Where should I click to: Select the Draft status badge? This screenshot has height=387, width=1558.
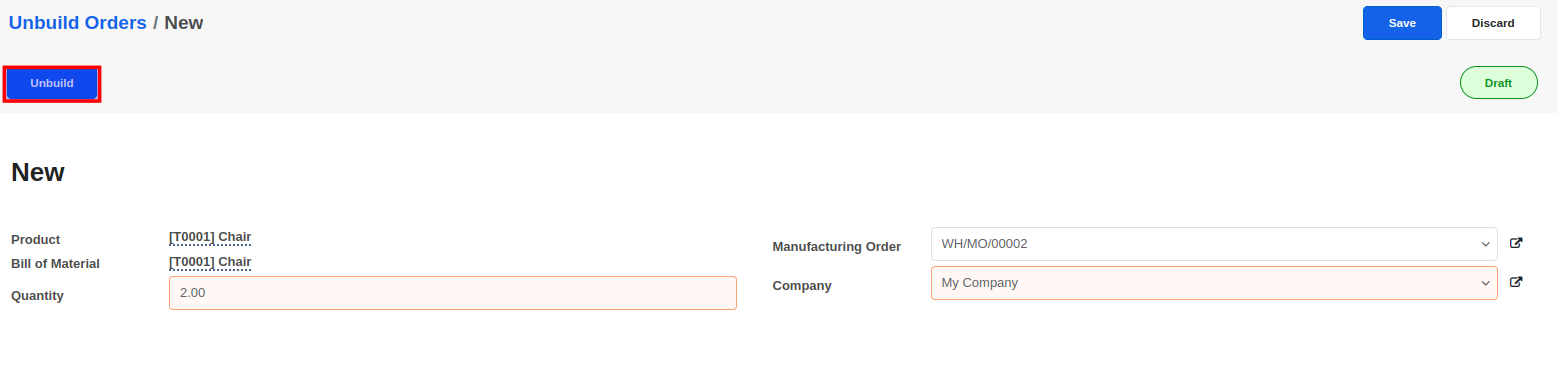(1498, 83)
